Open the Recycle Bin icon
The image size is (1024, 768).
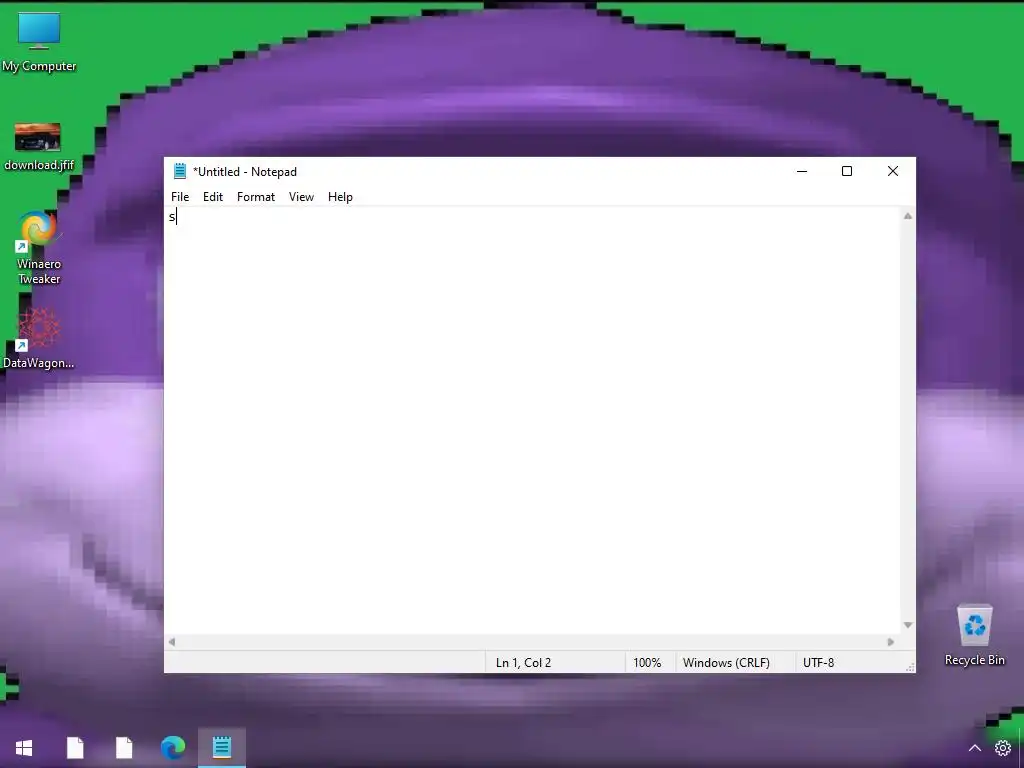click(974, 635)
